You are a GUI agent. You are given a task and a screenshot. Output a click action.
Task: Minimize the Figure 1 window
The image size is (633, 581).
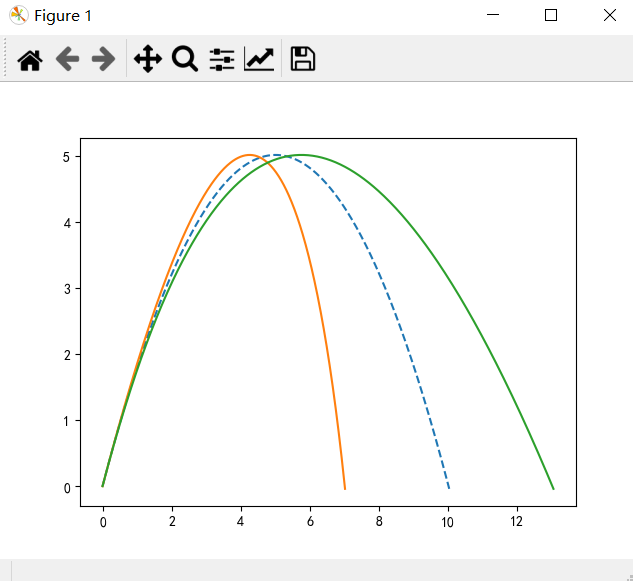tap(493, 15)
